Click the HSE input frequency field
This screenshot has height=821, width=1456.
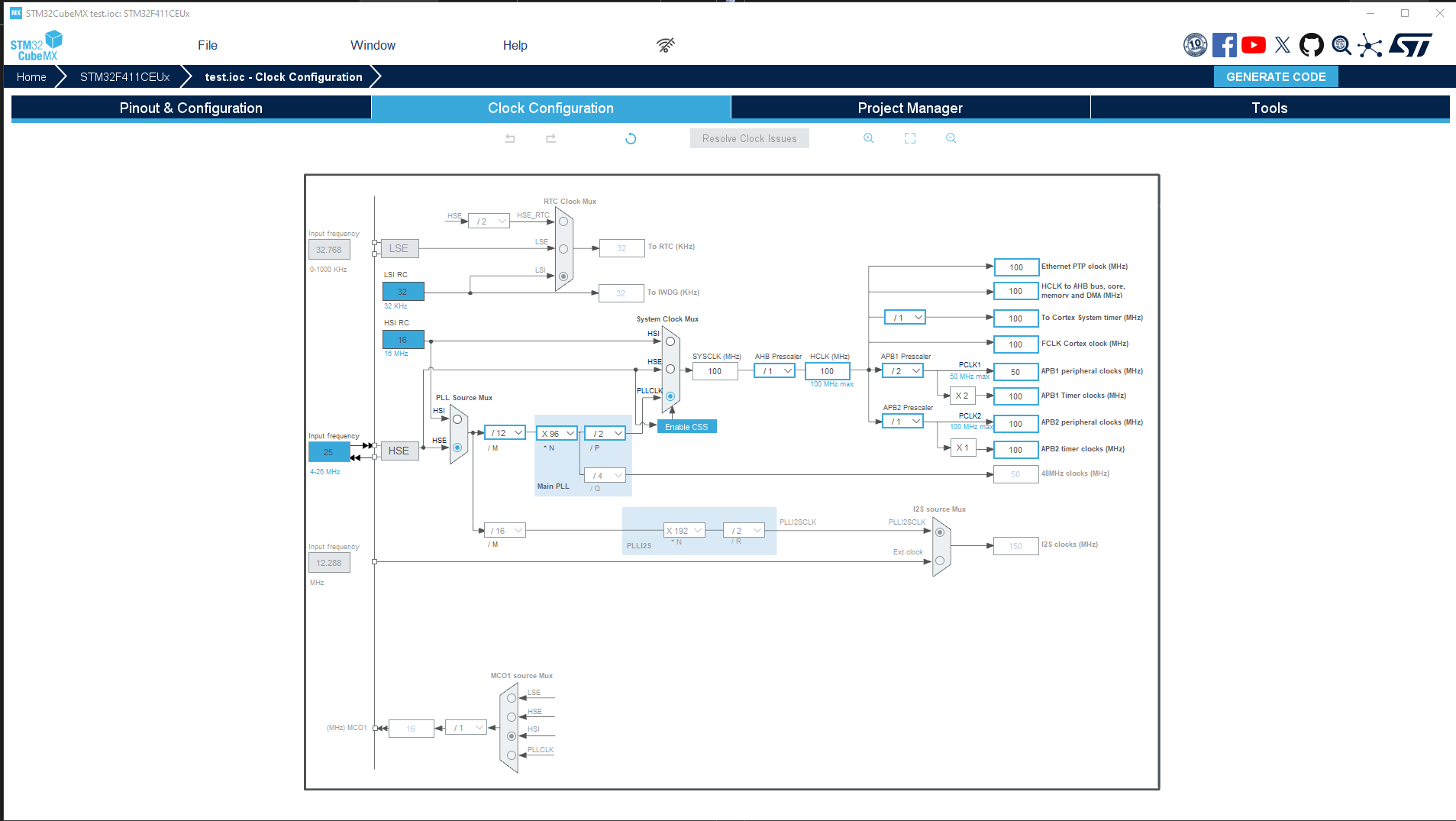[329, 452]
